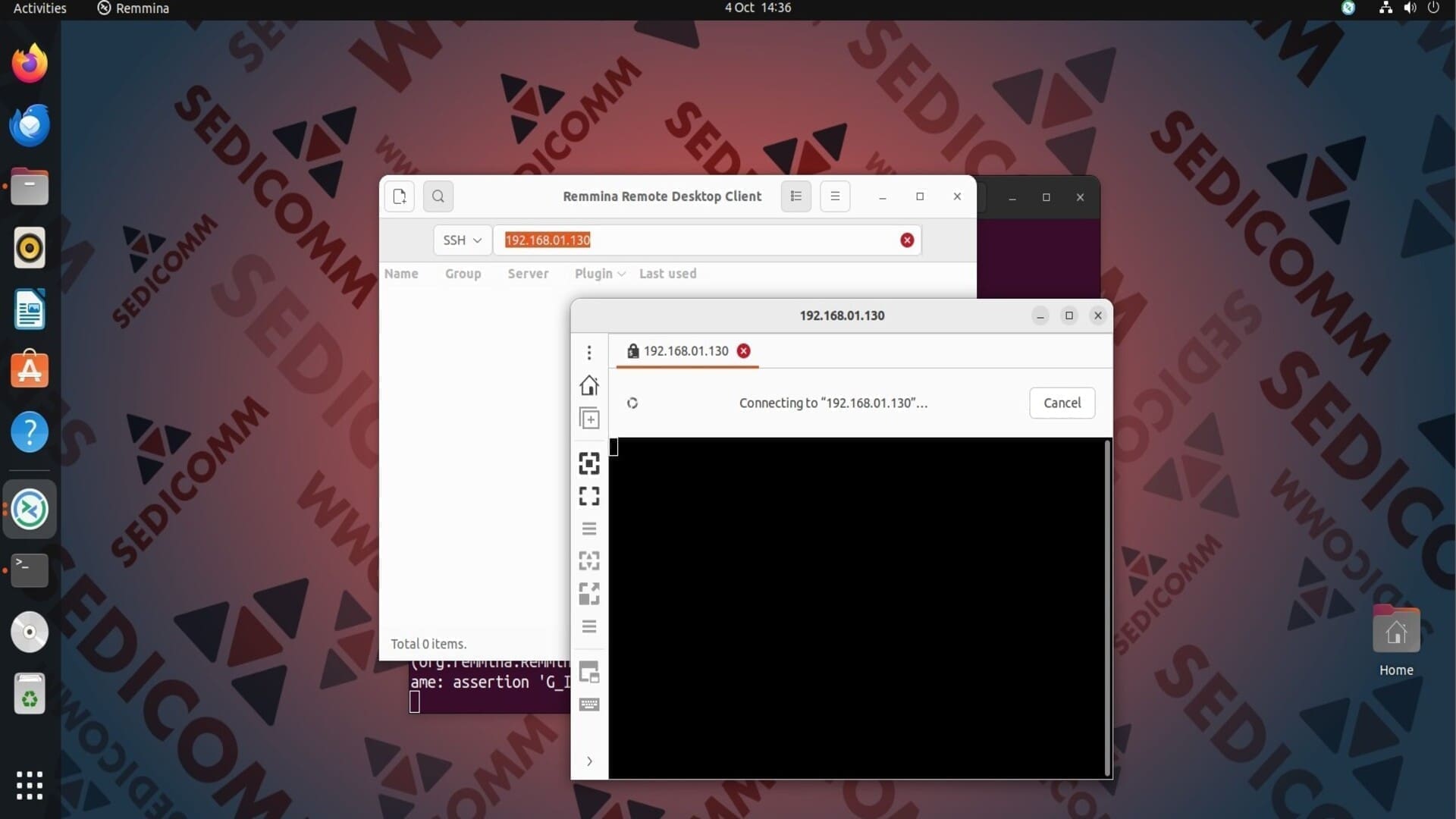Close the 192.168.01.130 connection window
The height and width of the screenshot is (819, 1456).
1098,315
